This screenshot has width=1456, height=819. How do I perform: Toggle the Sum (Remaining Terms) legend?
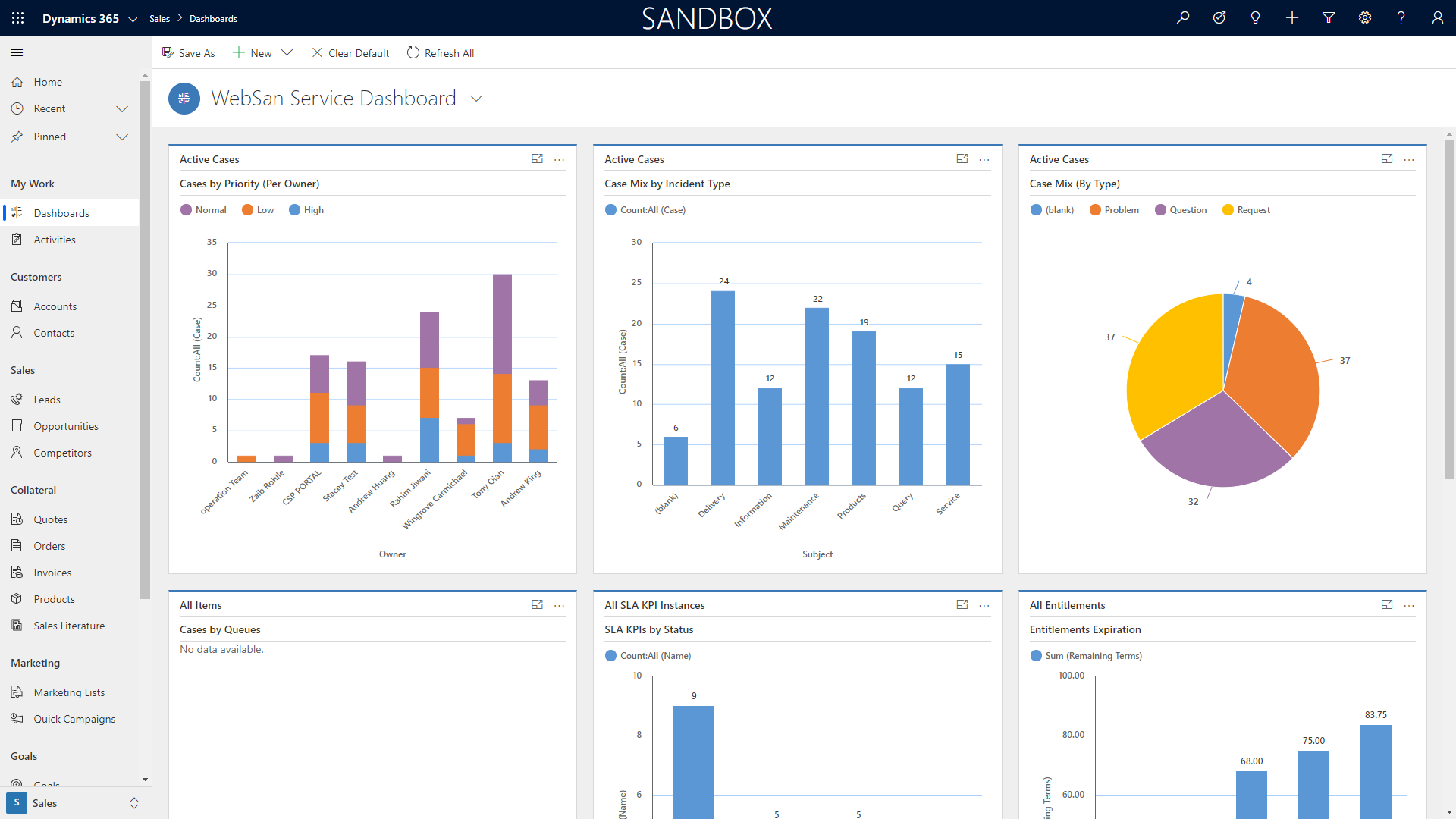(1086, 656)
